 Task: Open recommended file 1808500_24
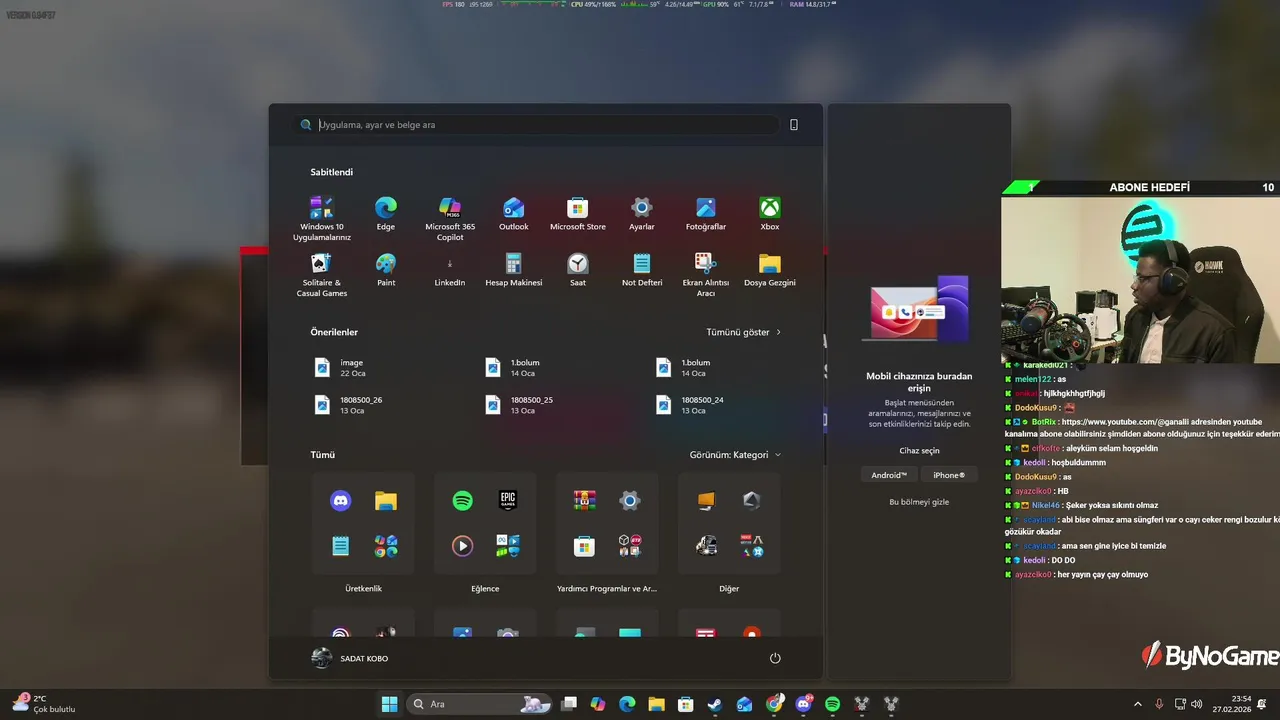coord(690,405)
